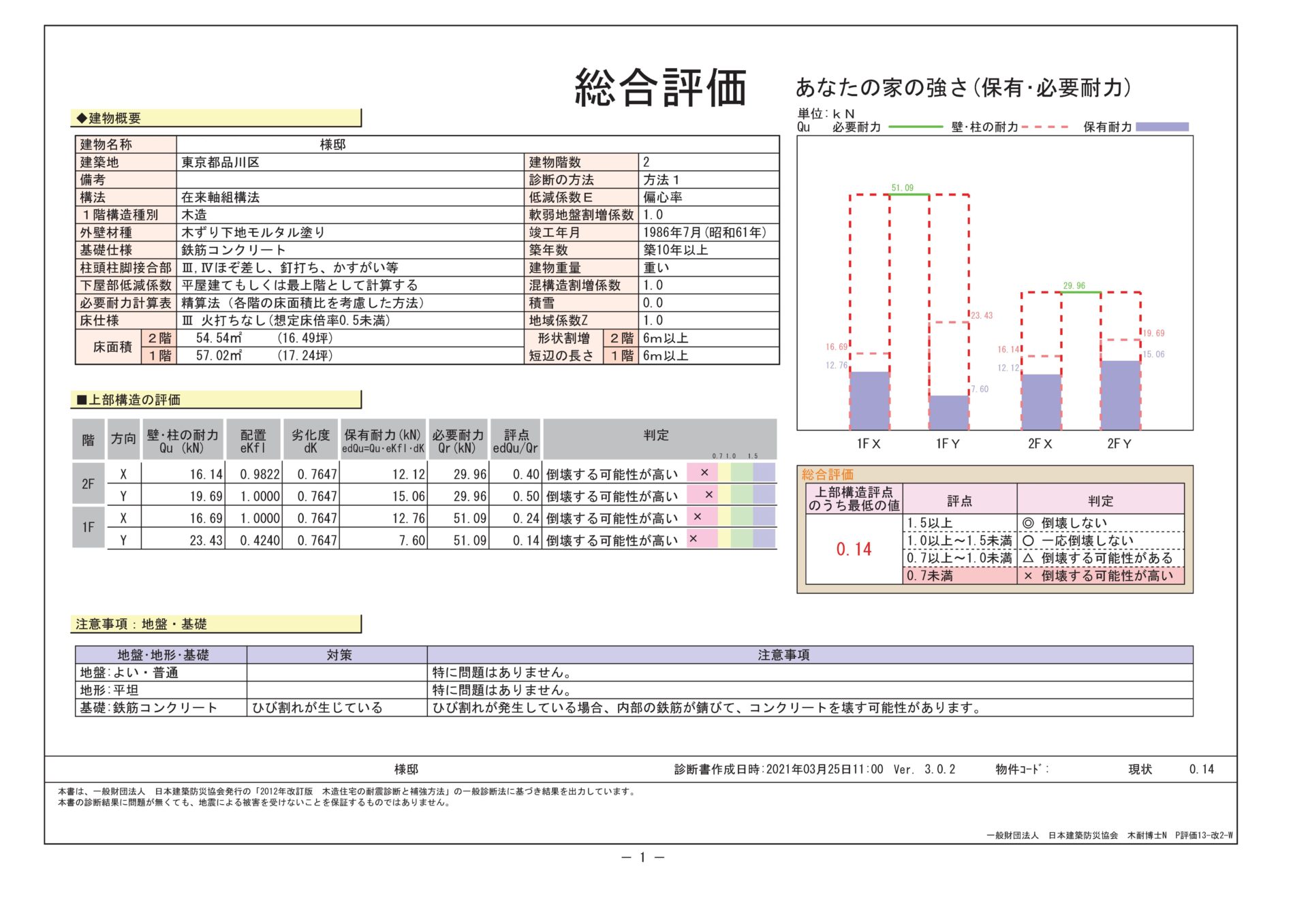Click the 木耐博士N P評価13-改2-W footer text
This screenshot has height=924, width=1308.
click(1180, 835)
